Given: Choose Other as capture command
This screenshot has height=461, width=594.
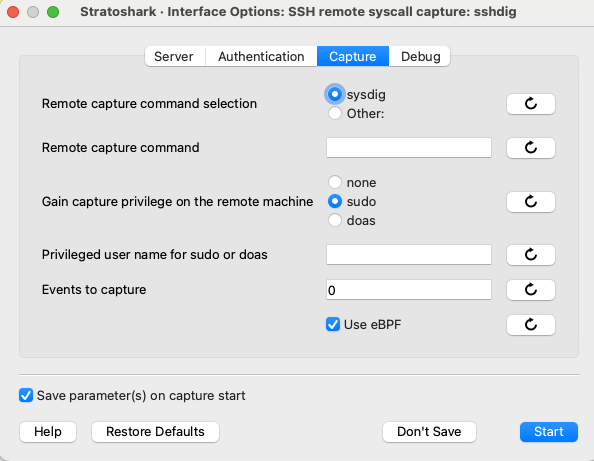Looking at the screenshot, I should 335,113.
